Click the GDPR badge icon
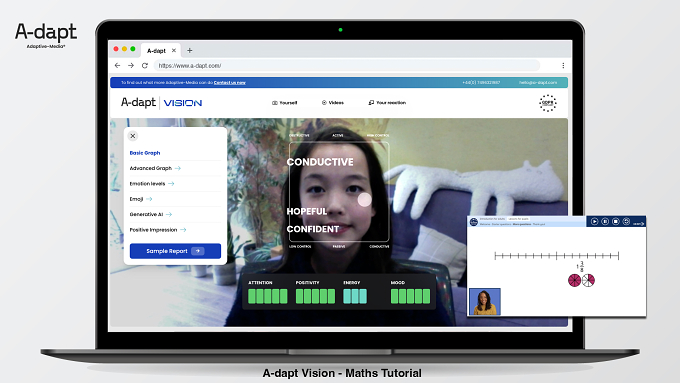This screenshot has height=383, width=680. pos(548,103)
